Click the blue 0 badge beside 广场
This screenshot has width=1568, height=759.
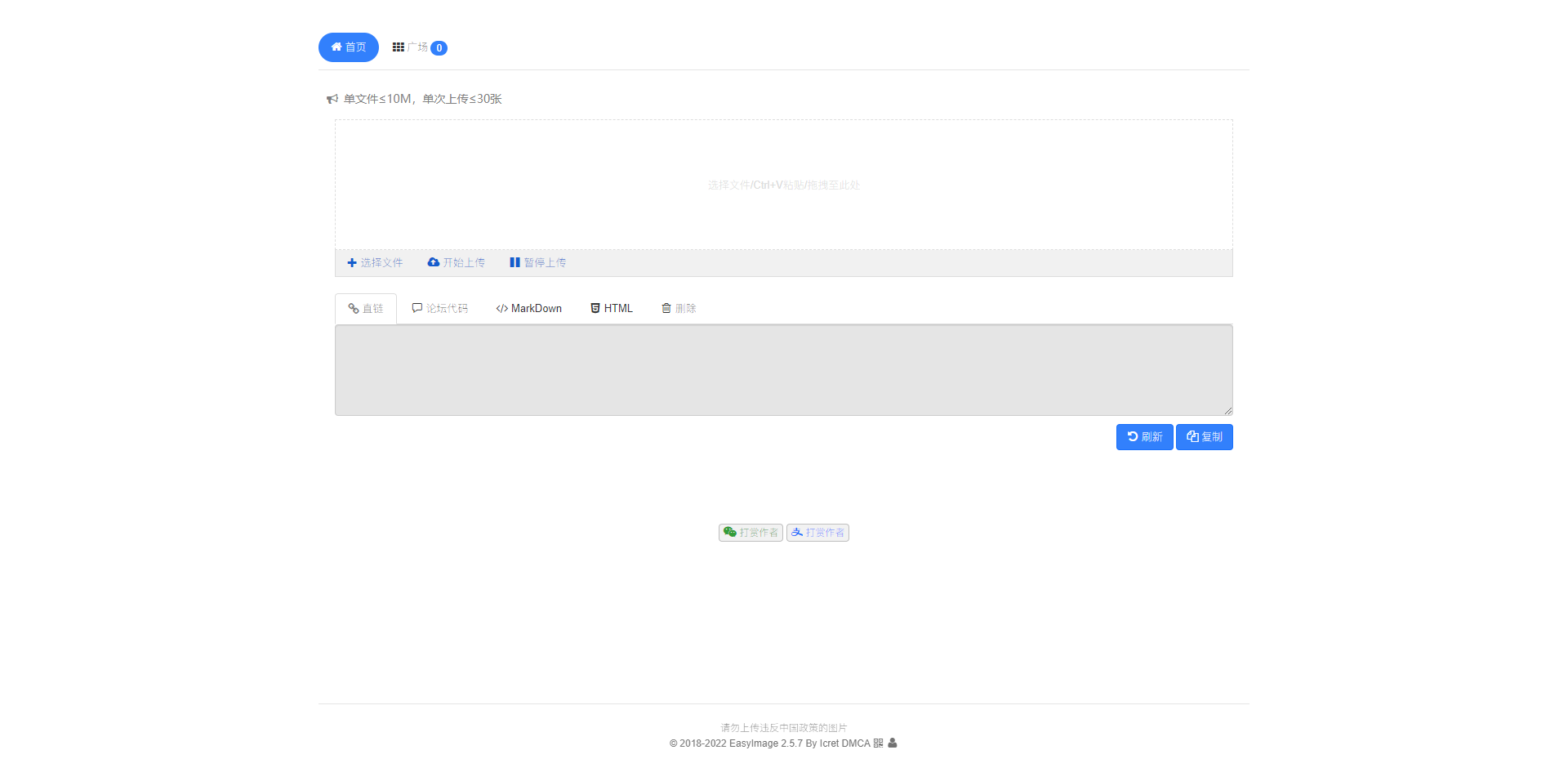439,48
